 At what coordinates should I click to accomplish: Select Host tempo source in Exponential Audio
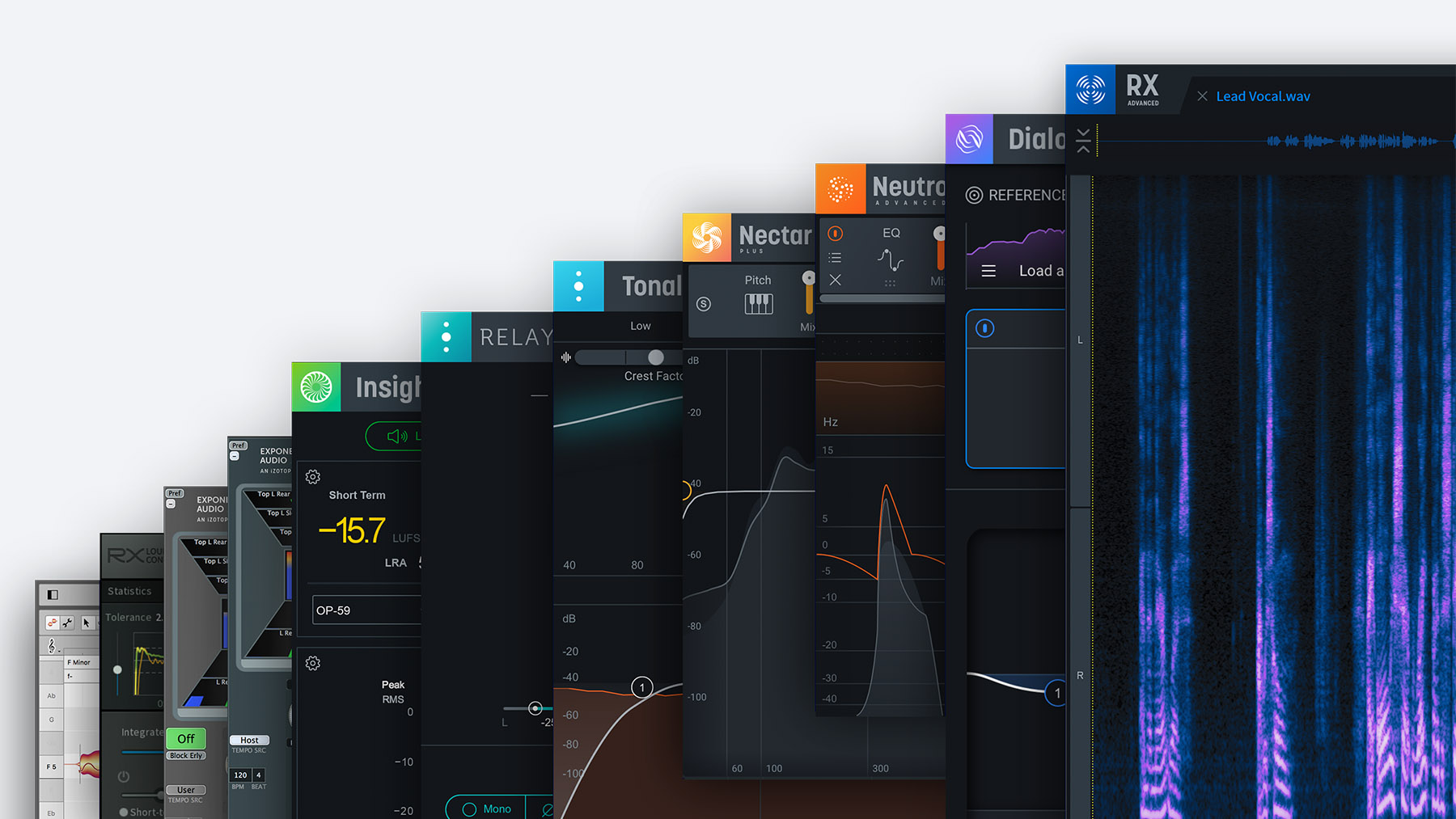[249, 740]
